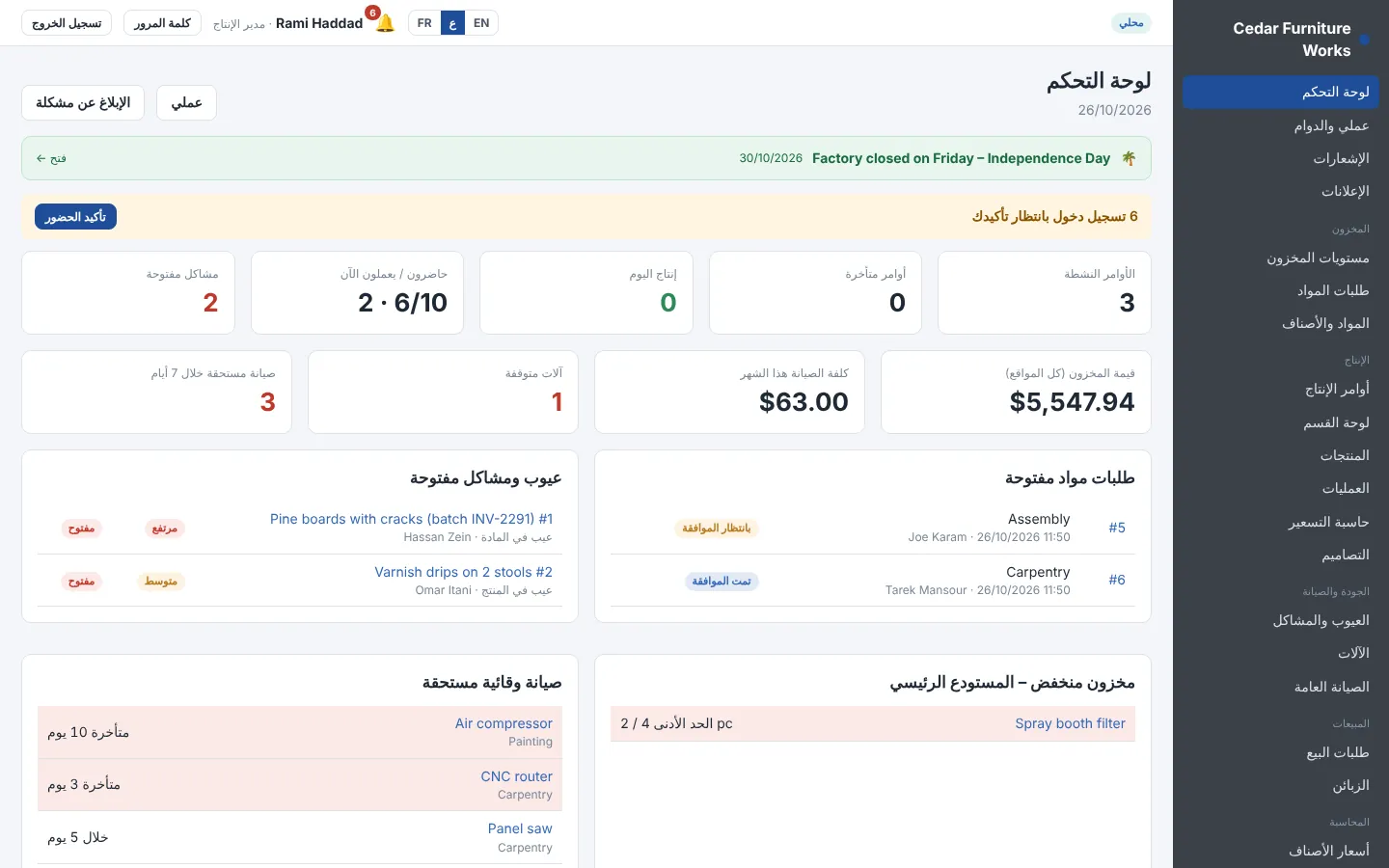Open التصاميم in the sidebar
1389x868 pixels.
1280,555
